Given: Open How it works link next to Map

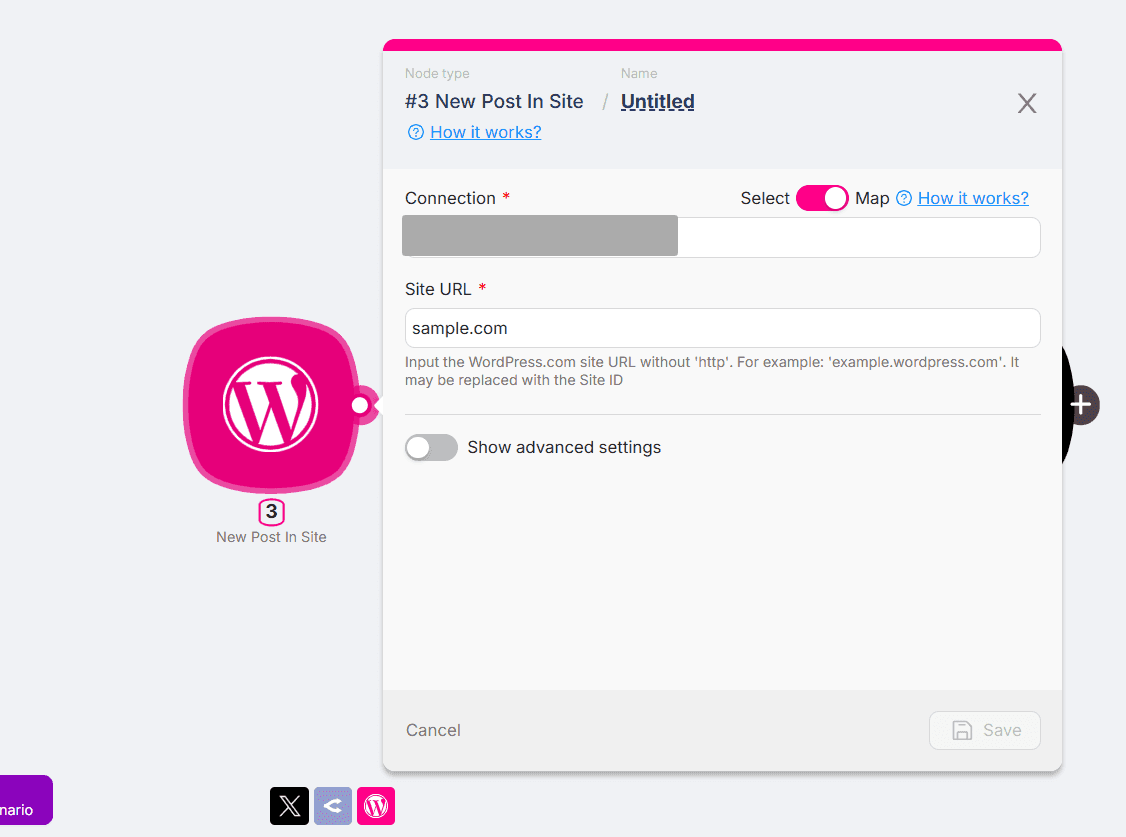Looking at the screenshot, I should tap(973, 198).
